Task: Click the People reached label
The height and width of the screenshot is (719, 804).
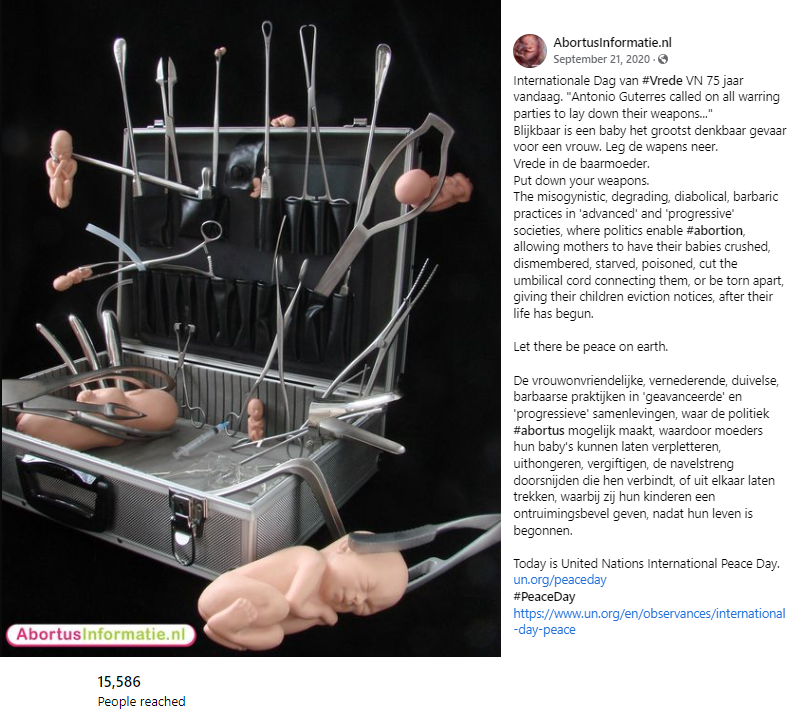Action: click(x=142, y=702)
